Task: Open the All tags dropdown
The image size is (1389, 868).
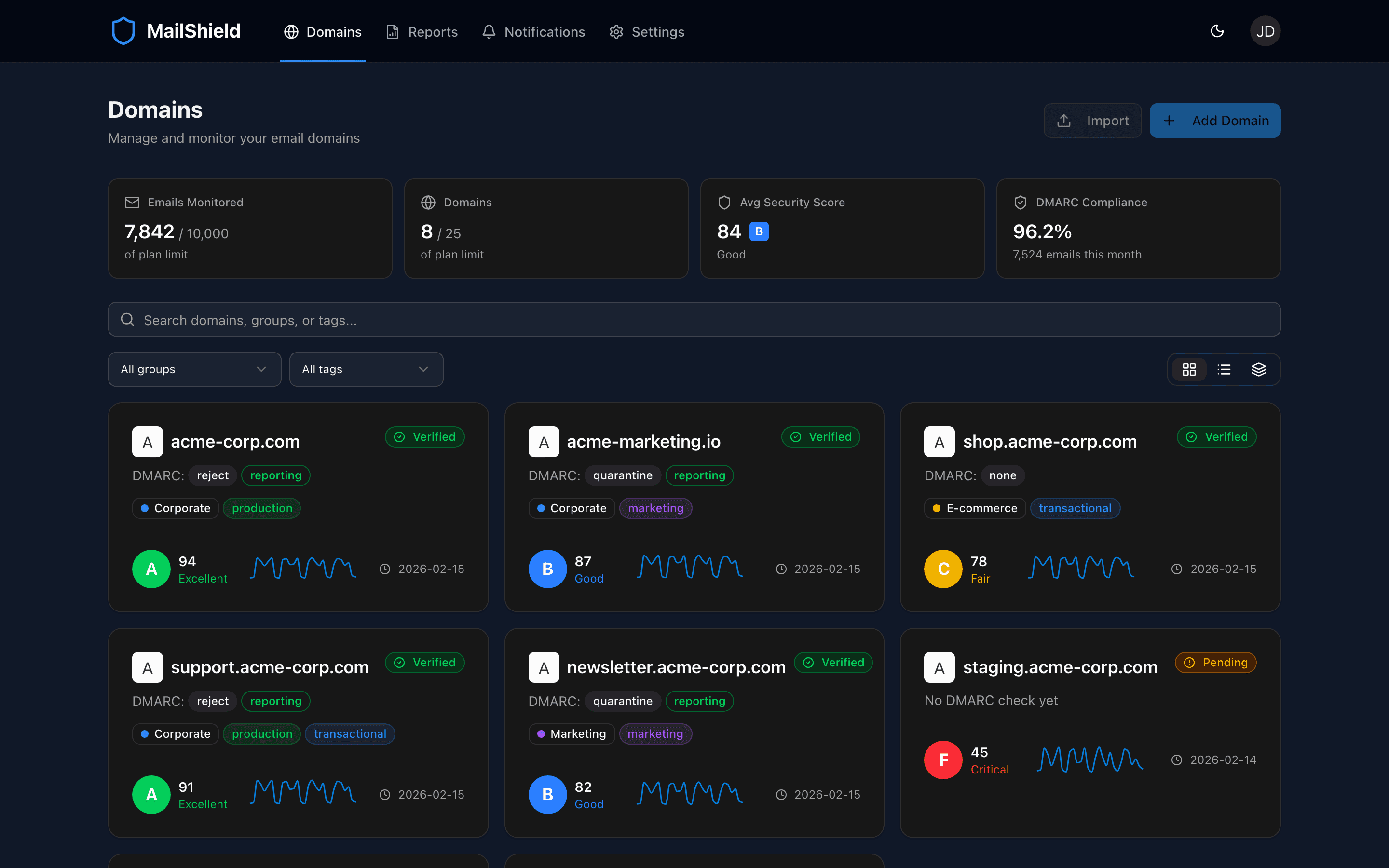Action: point(366,369)
